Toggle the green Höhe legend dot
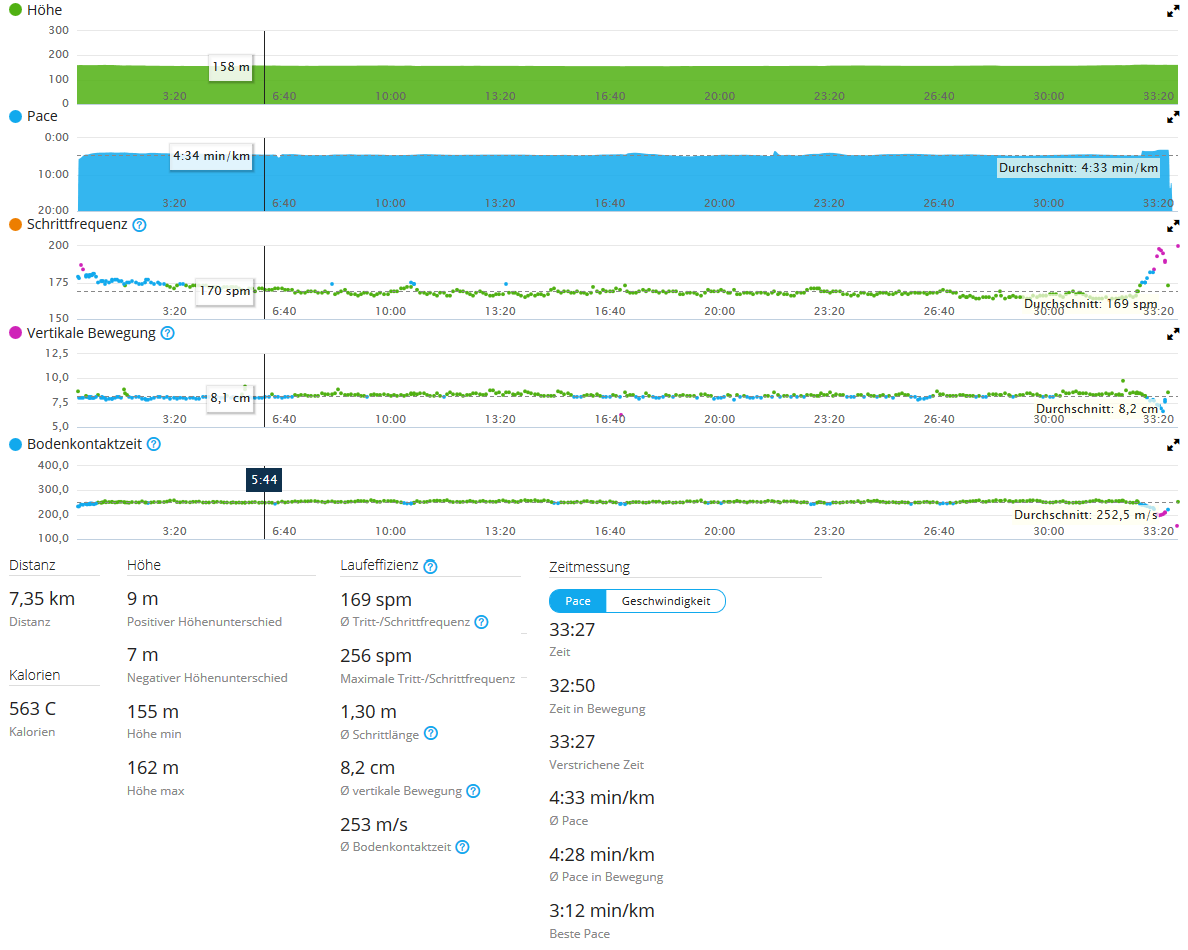The image size is (1188, 950). point(15,10)
